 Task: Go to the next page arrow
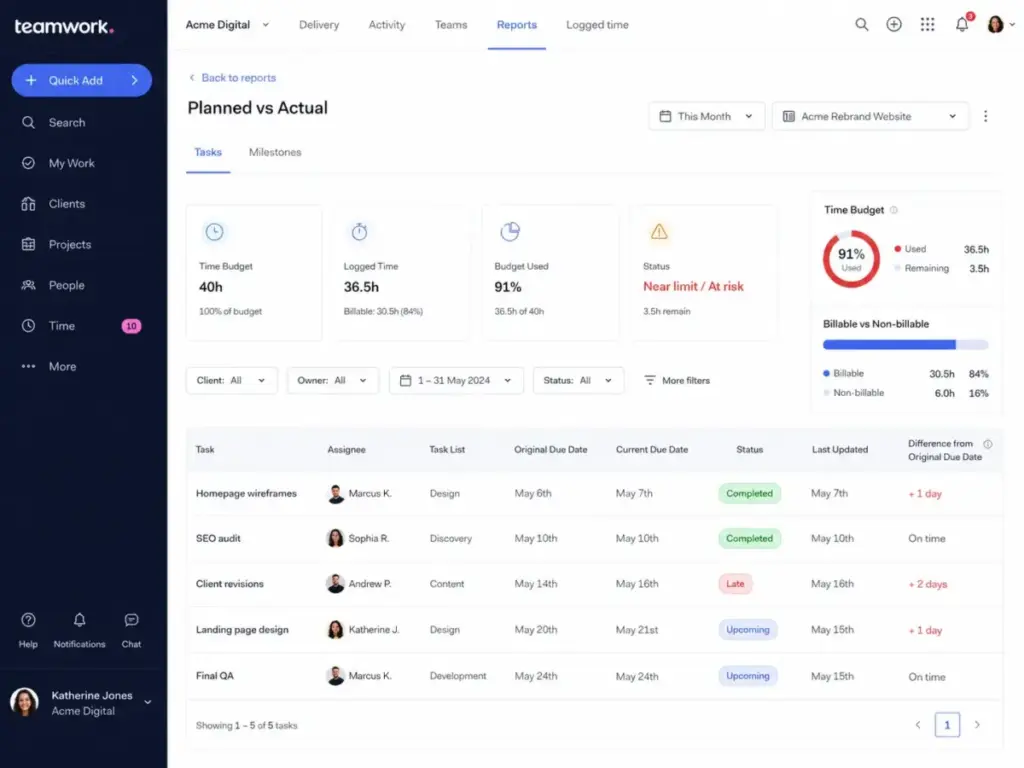977,725
